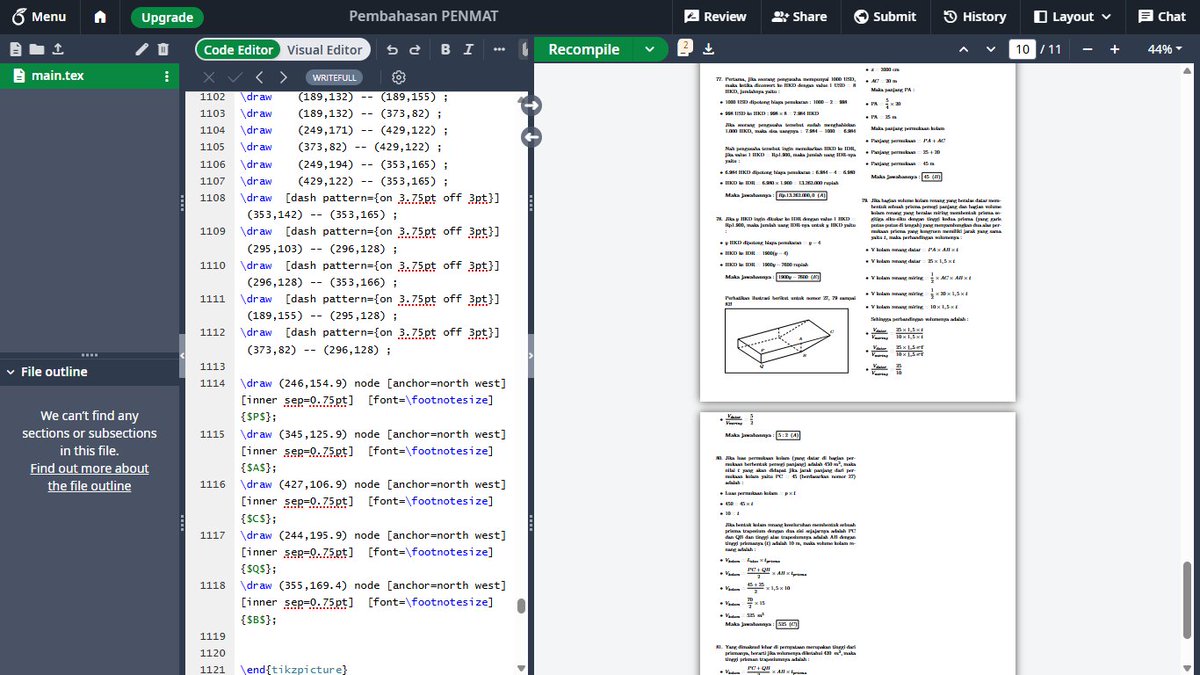This screenshot has height=675, width=1200.
Task: Click line number 1108 in gutter
Action: point(213,198)
